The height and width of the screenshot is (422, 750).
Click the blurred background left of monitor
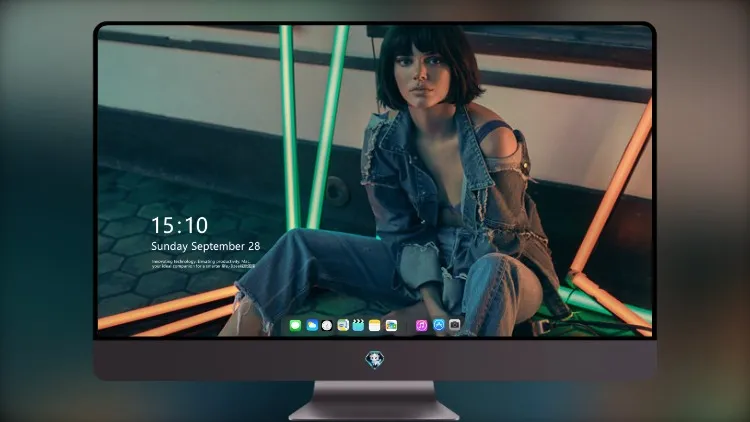[x=46, y=211]
